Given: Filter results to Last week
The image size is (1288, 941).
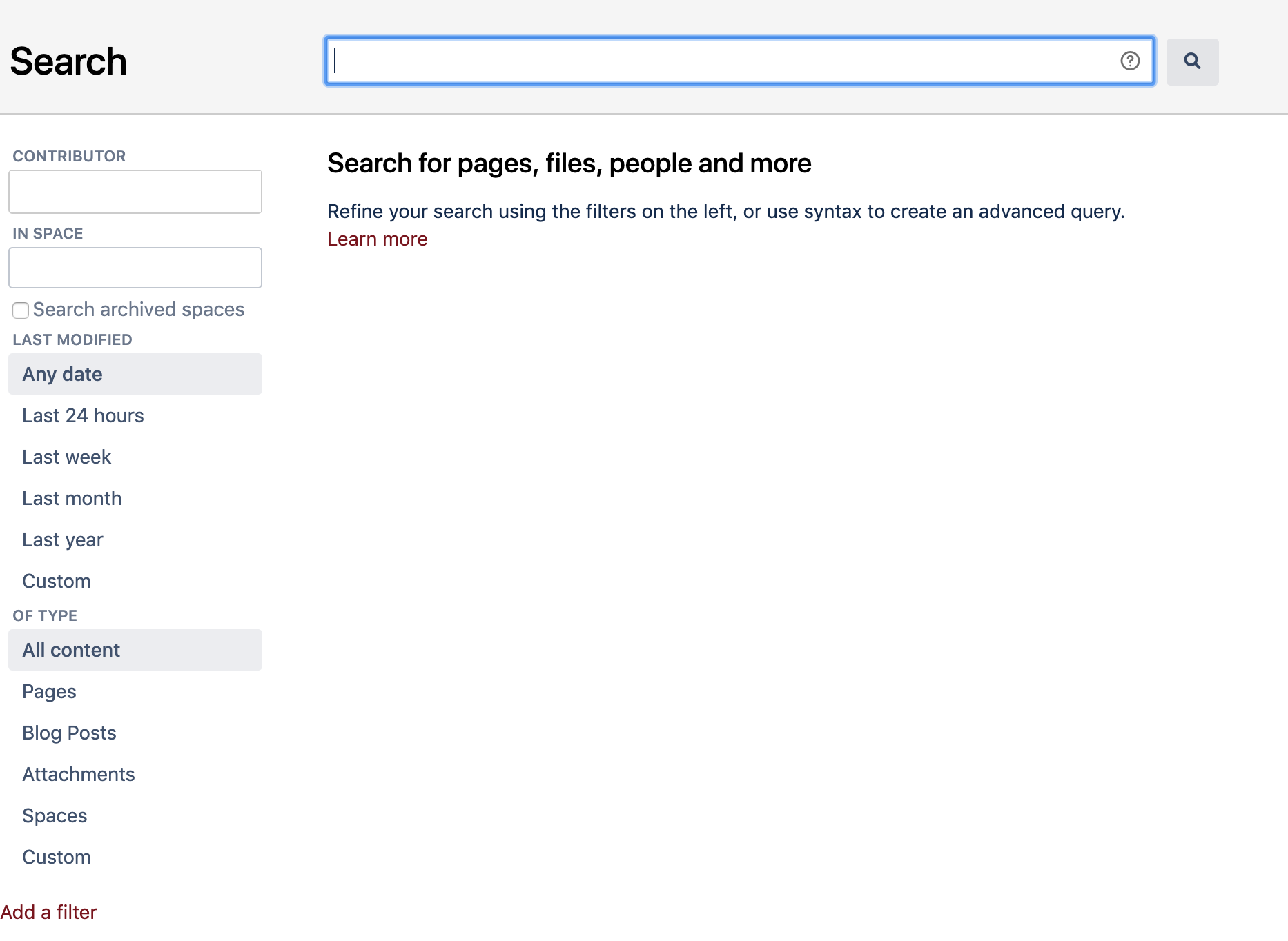Looking at the screenshot, I should [66, 457].
